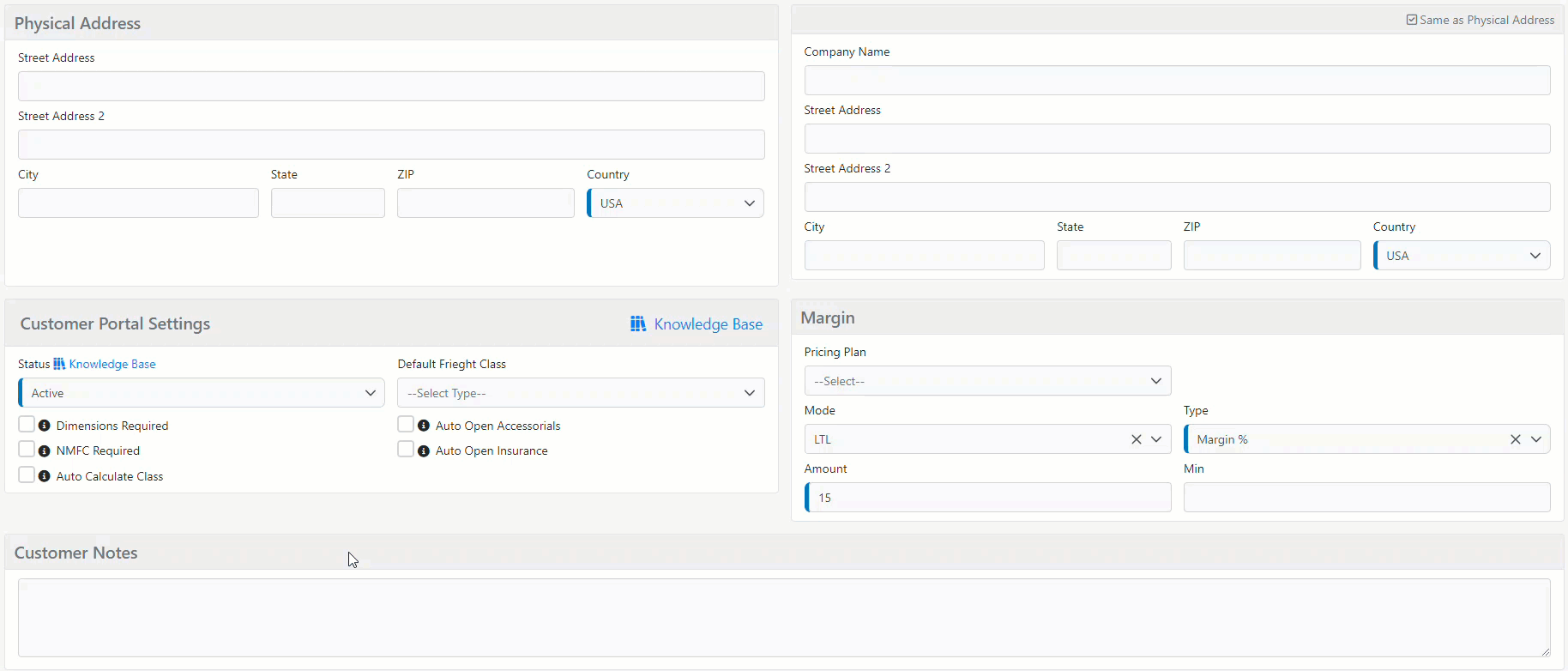
Task: Open the Pricing Plan dropdown
Action: tap(986, 381)
